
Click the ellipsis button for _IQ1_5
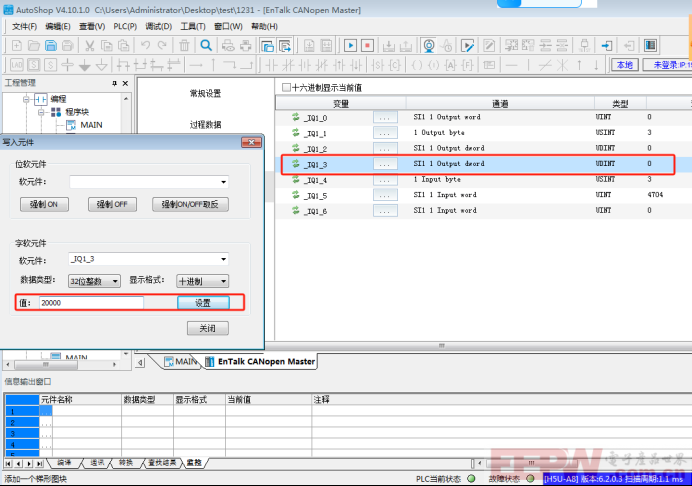click(385, 195)
